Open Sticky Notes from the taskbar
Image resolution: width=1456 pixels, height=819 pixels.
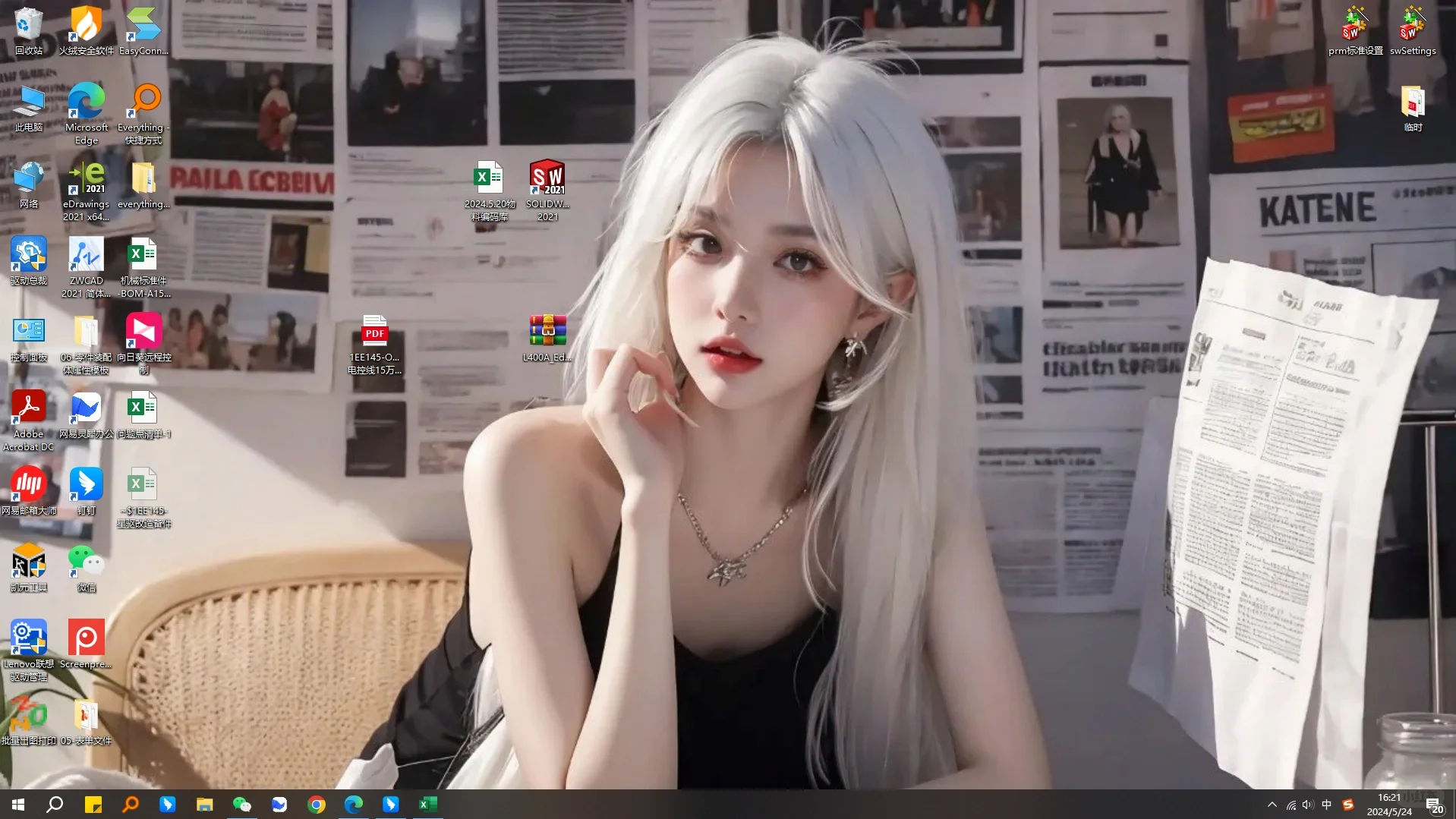[93, 805]
